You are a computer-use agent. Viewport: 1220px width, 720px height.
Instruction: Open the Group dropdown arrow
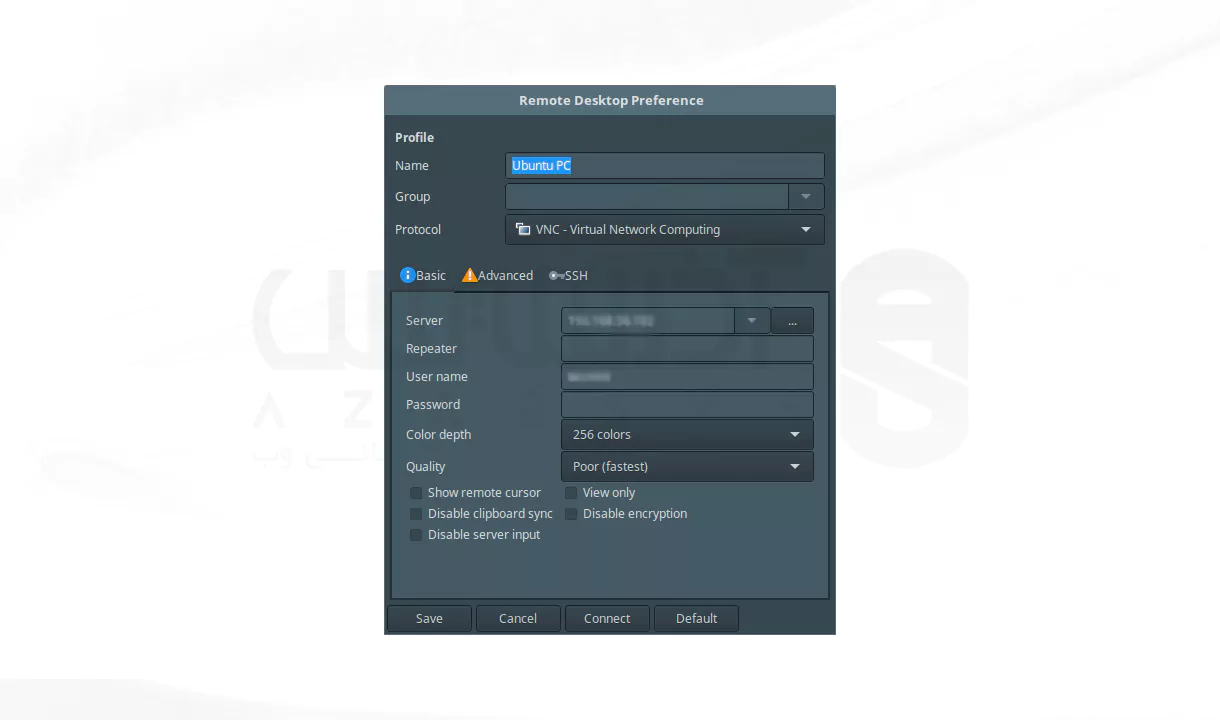tap(806, 197)
